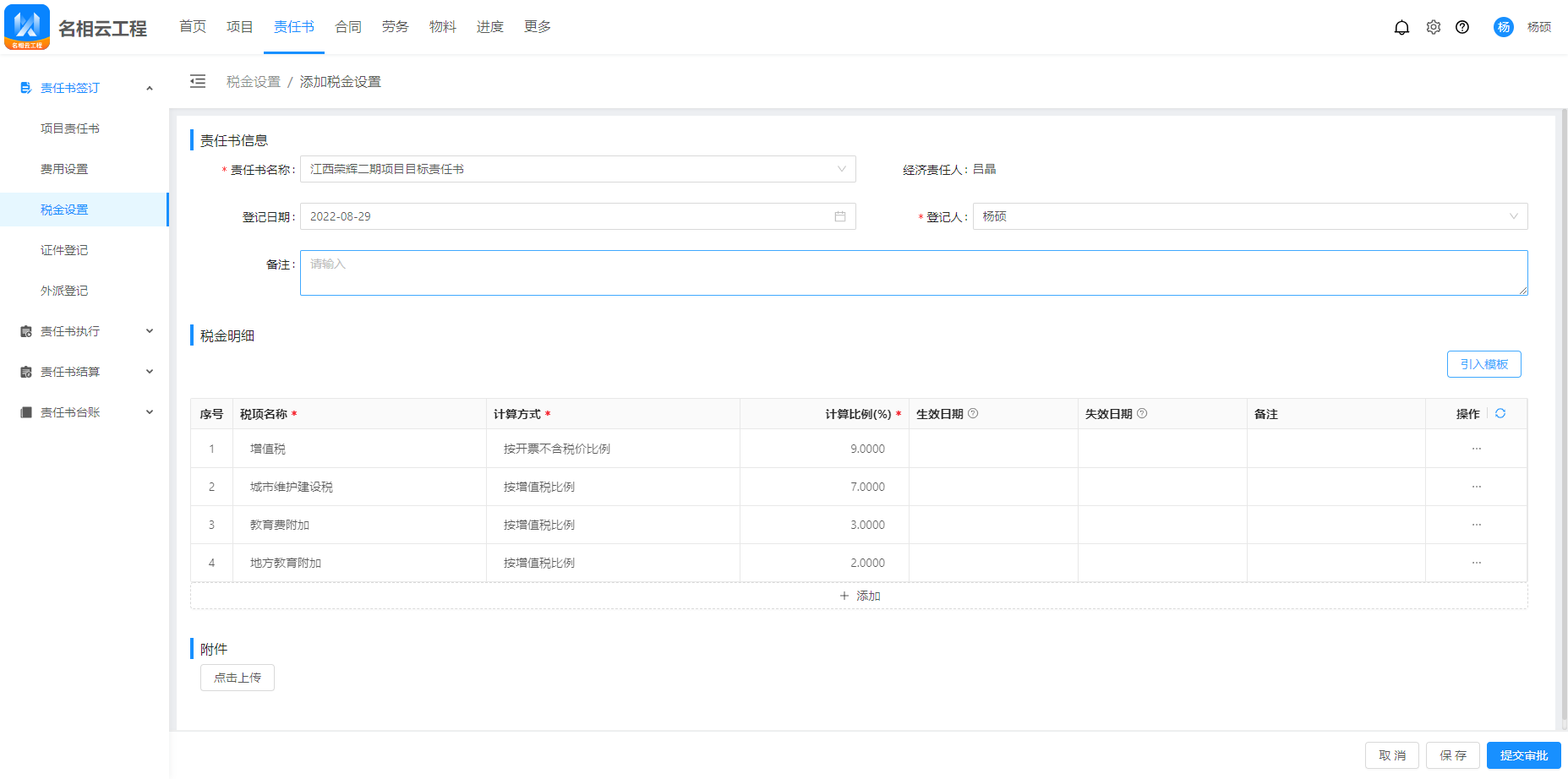Click the user avatar 杨
Image resolution: width=1568 pixels, height=779 pixels.
click(1504, 27)
